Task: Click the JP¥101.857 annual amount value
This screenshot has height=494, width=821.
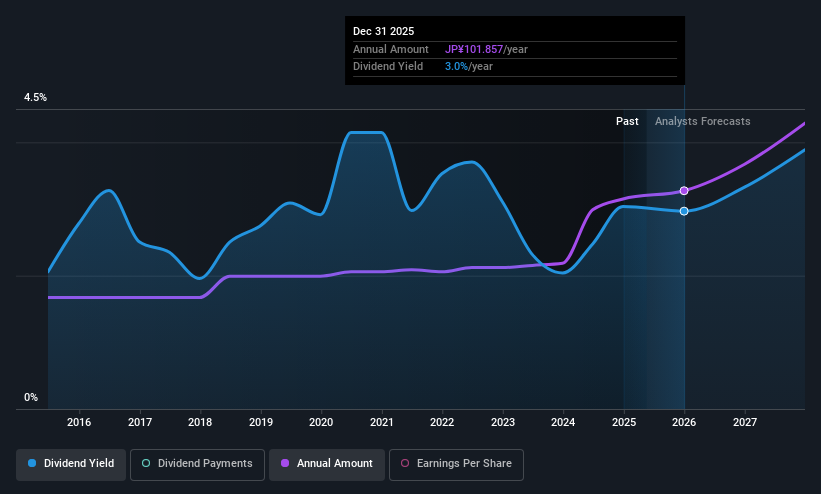Action: 474,49
